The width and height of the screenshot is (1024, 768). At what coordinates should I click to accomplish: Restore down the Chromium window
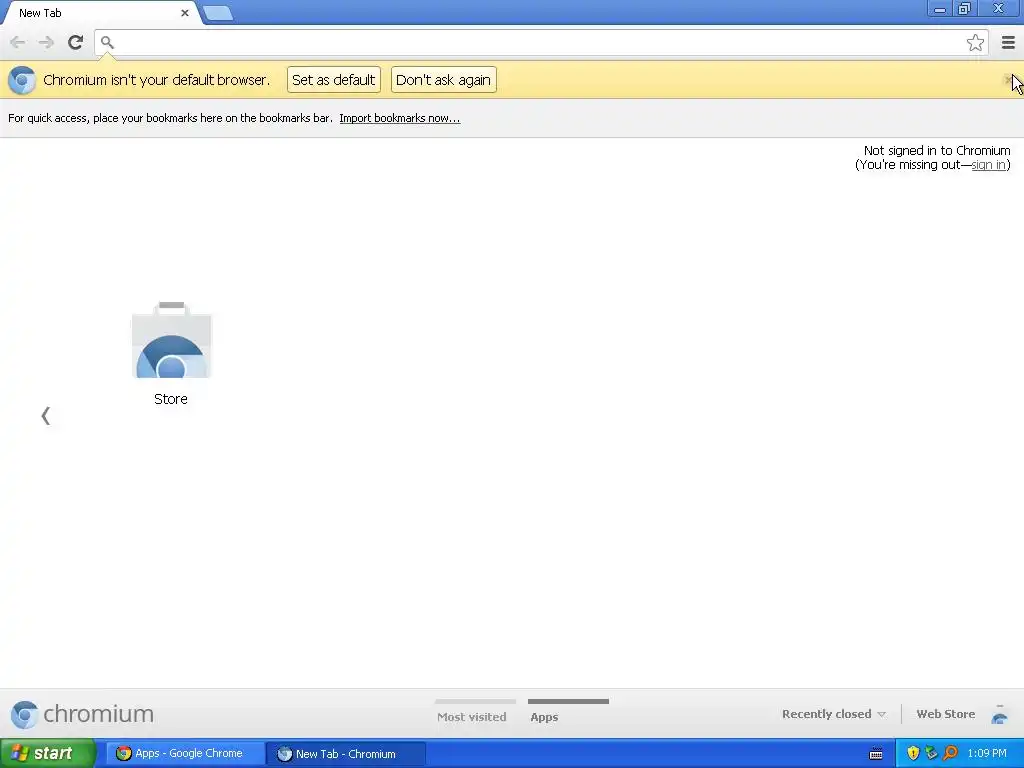point(964,8)
